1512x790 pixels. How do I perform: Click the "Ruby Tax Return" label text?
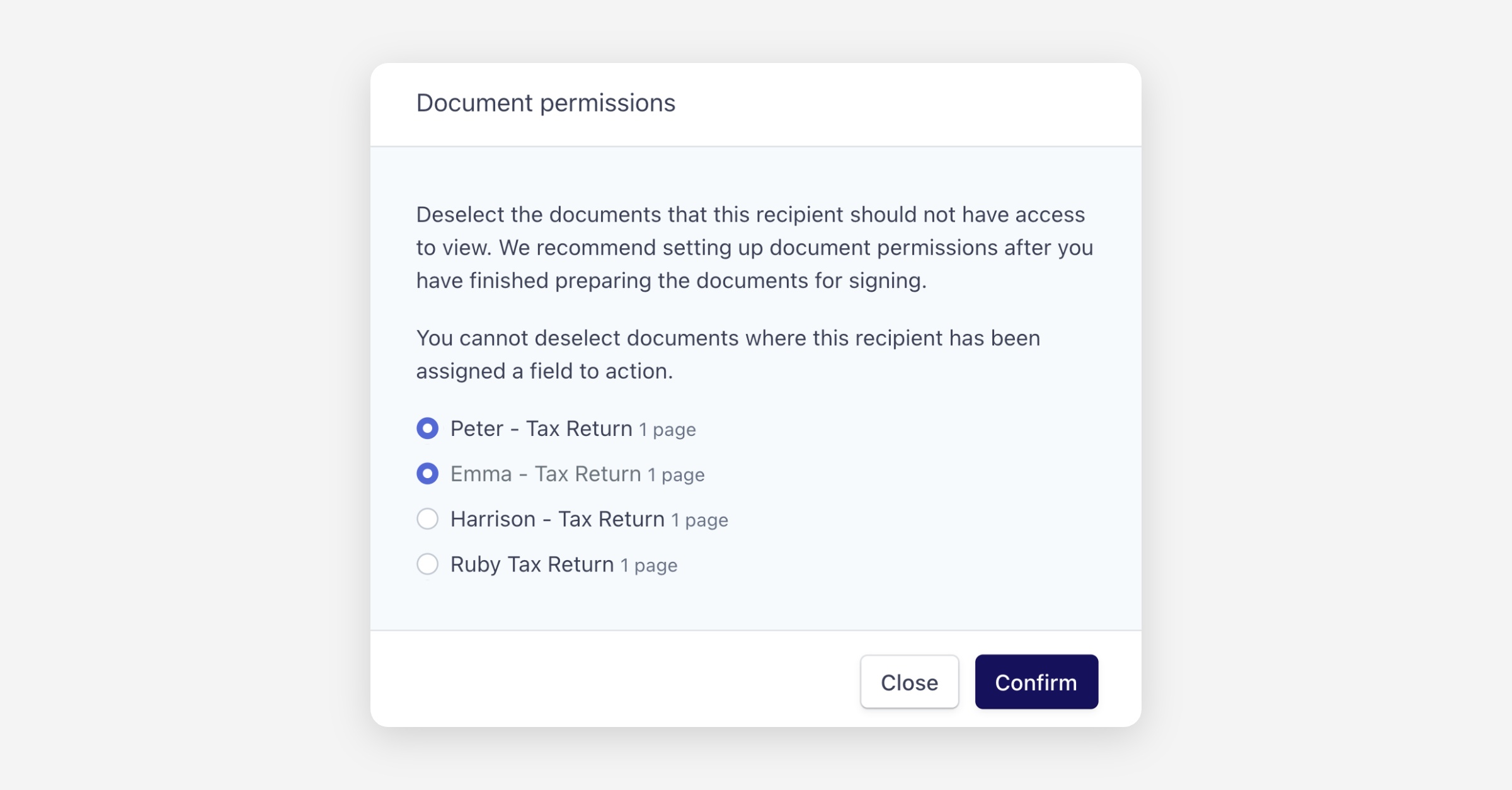point(532,565)
